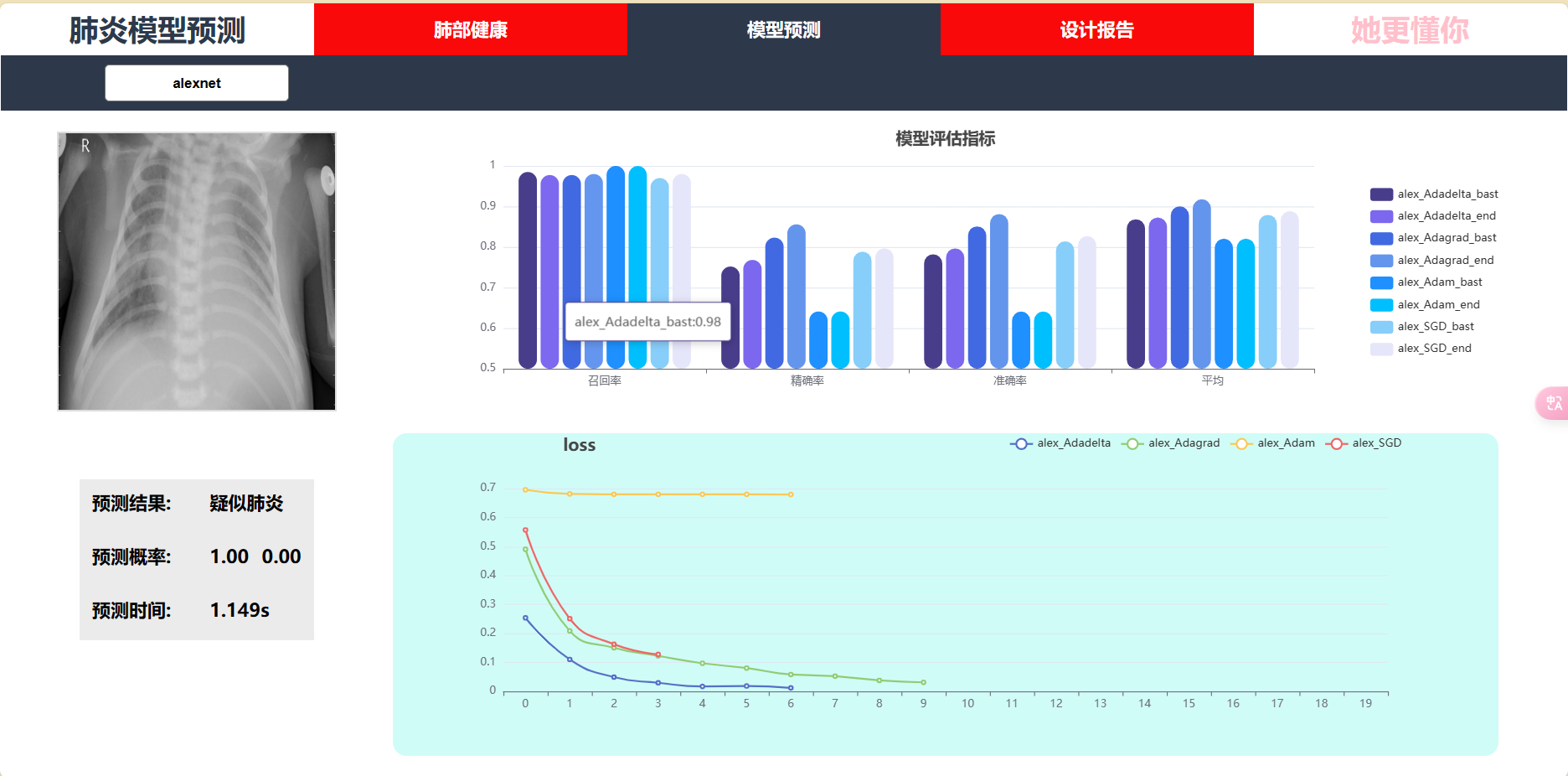Open the 肺部健康 tab
1568x776 pixels.
point(471,29)
